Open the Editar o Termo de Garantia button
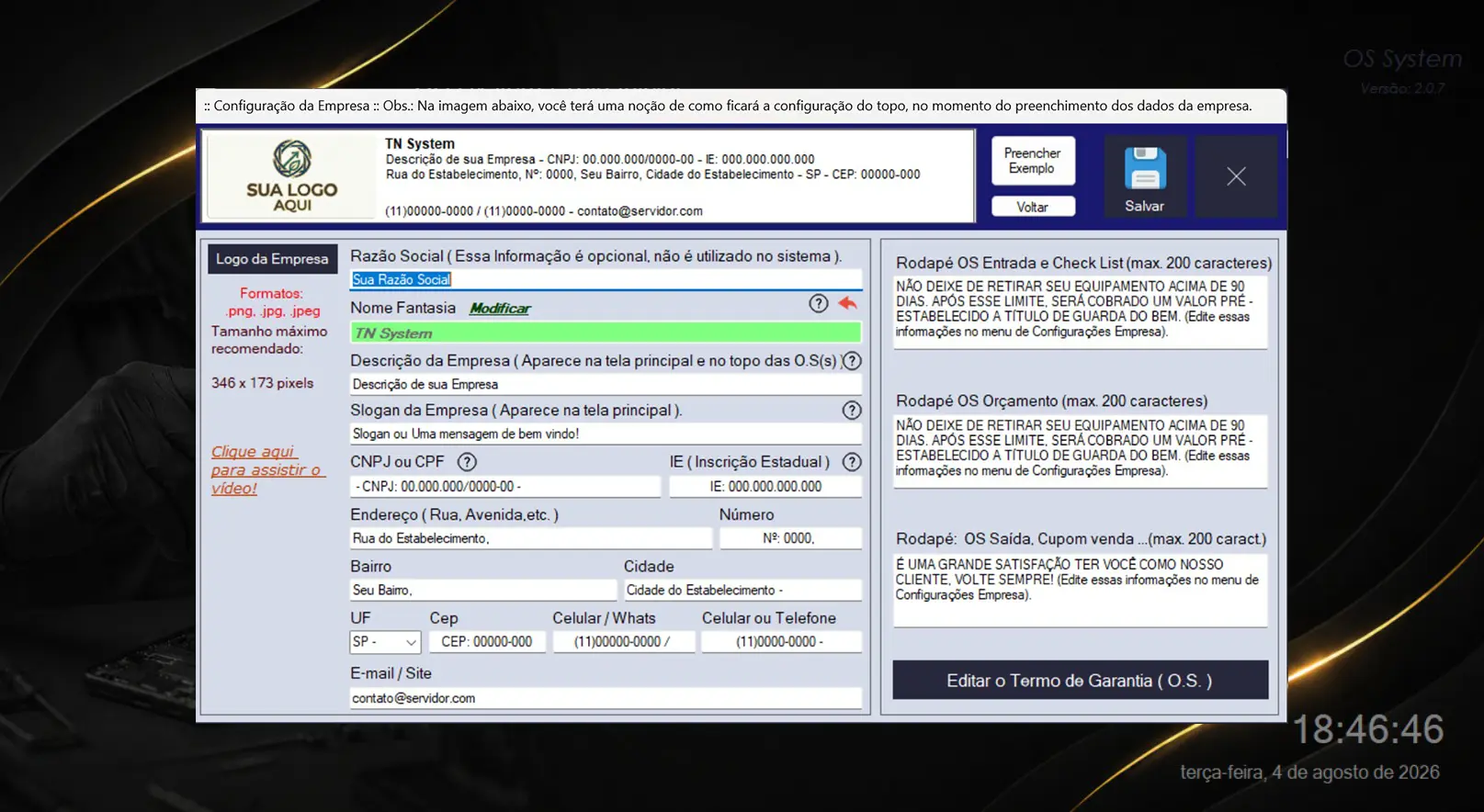This screenshot has height=812, width=1484. coord(1080,681)
